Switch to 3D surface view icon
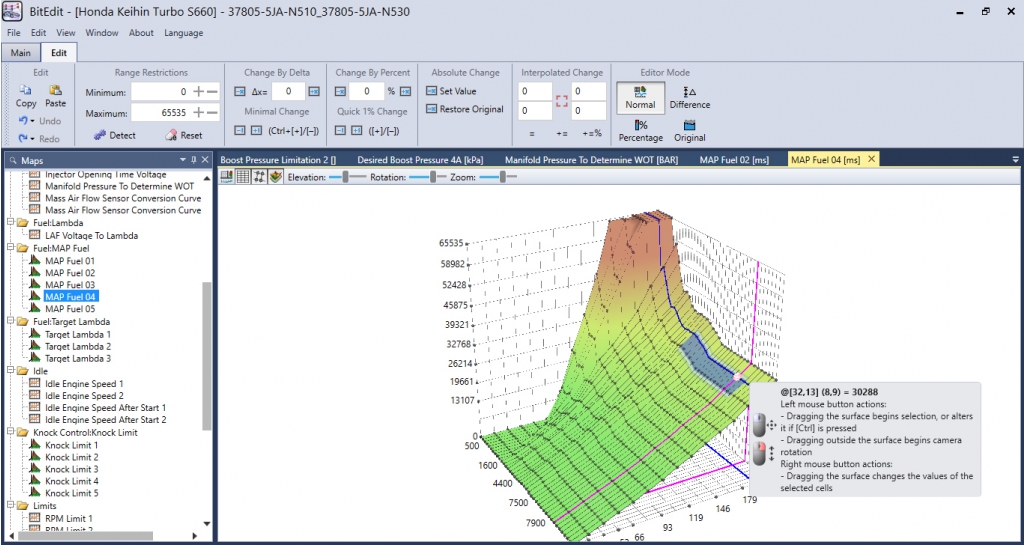Screen dimensions: 1024x545 (275, 176)
